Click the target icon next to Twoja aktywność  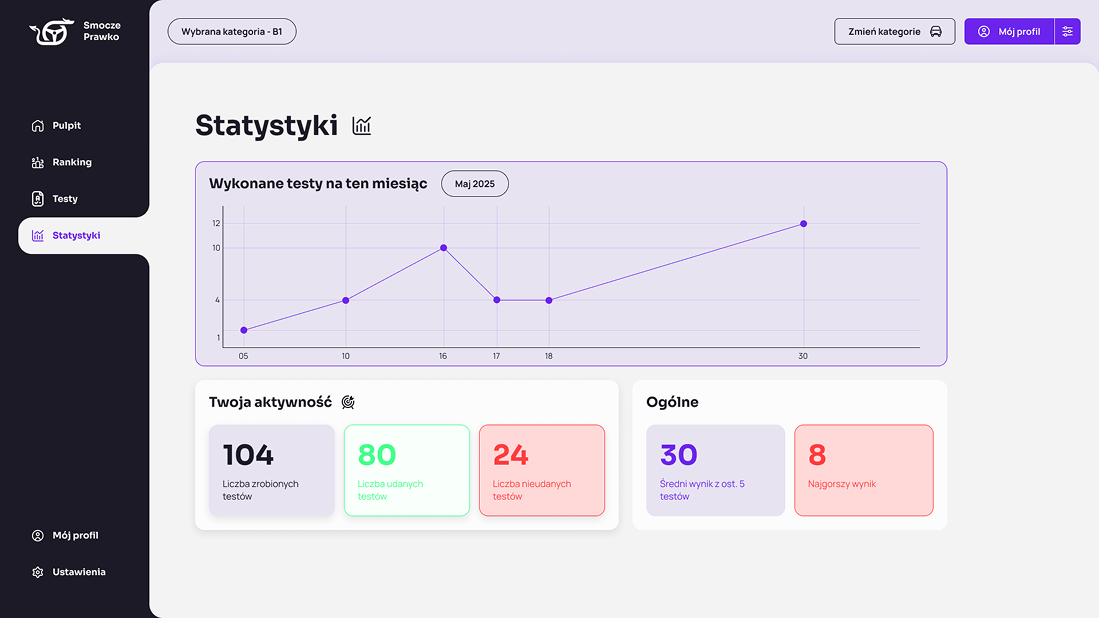click(x=348, y=402)
